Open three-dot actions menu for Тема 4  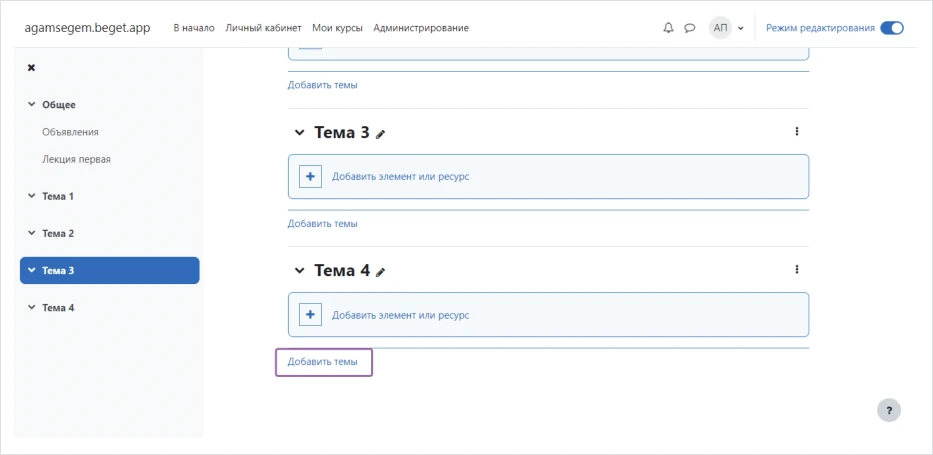click(x=796, y=269)
